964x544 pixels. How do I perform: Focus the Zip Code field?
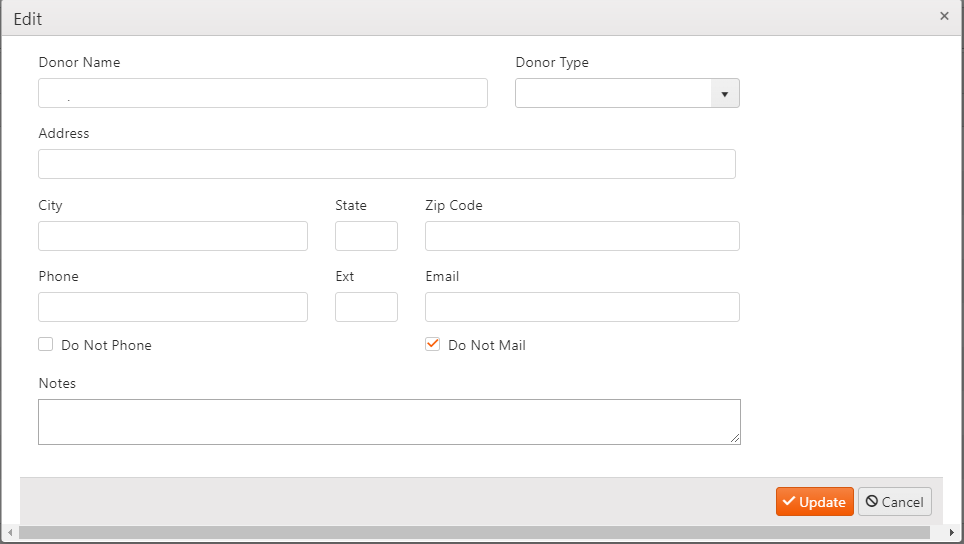(x=582, y=236)
